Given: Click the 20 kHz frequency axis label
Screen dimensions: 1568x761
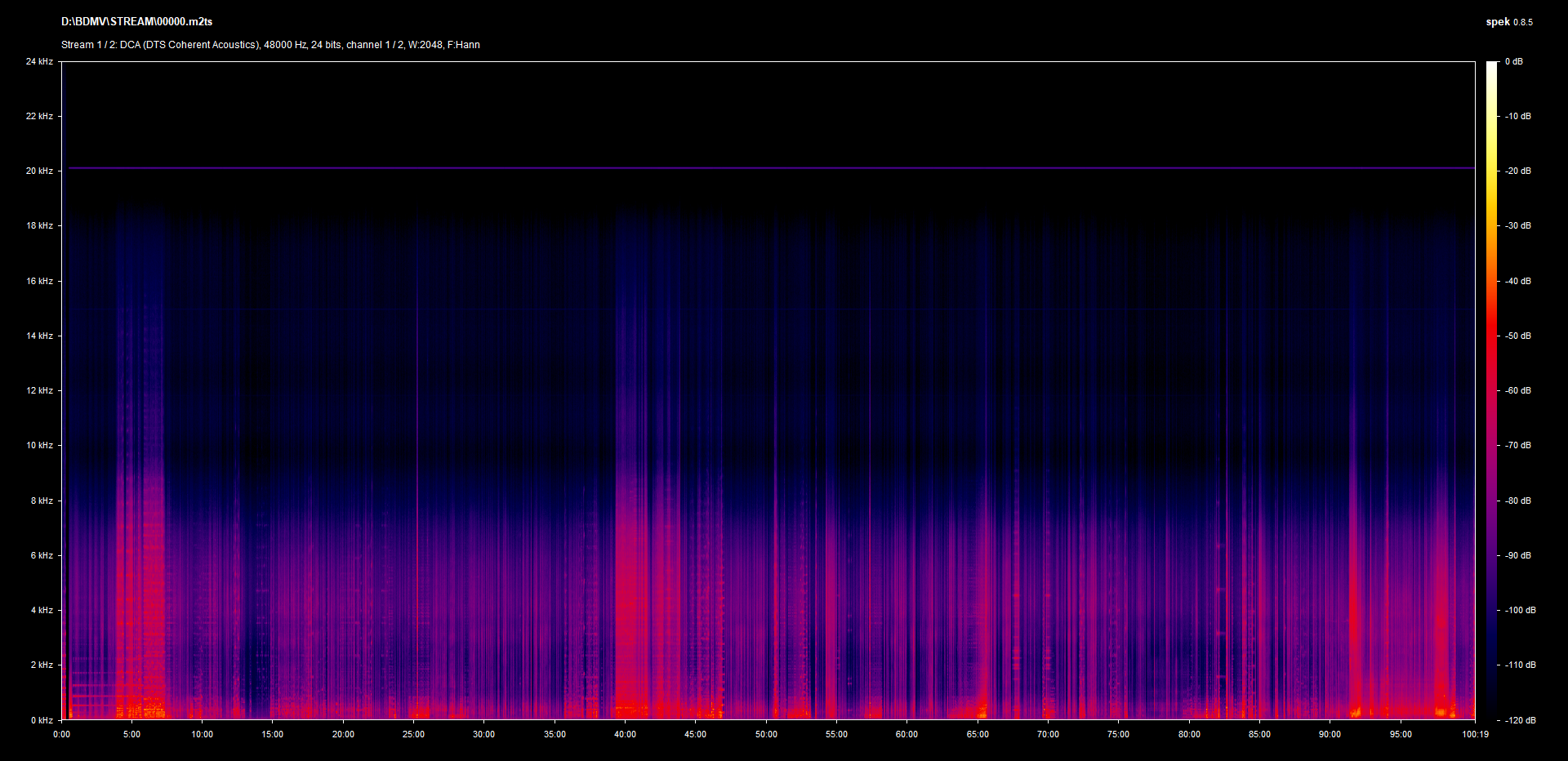Looking at the screenshot, I should [x=39, y=171].
